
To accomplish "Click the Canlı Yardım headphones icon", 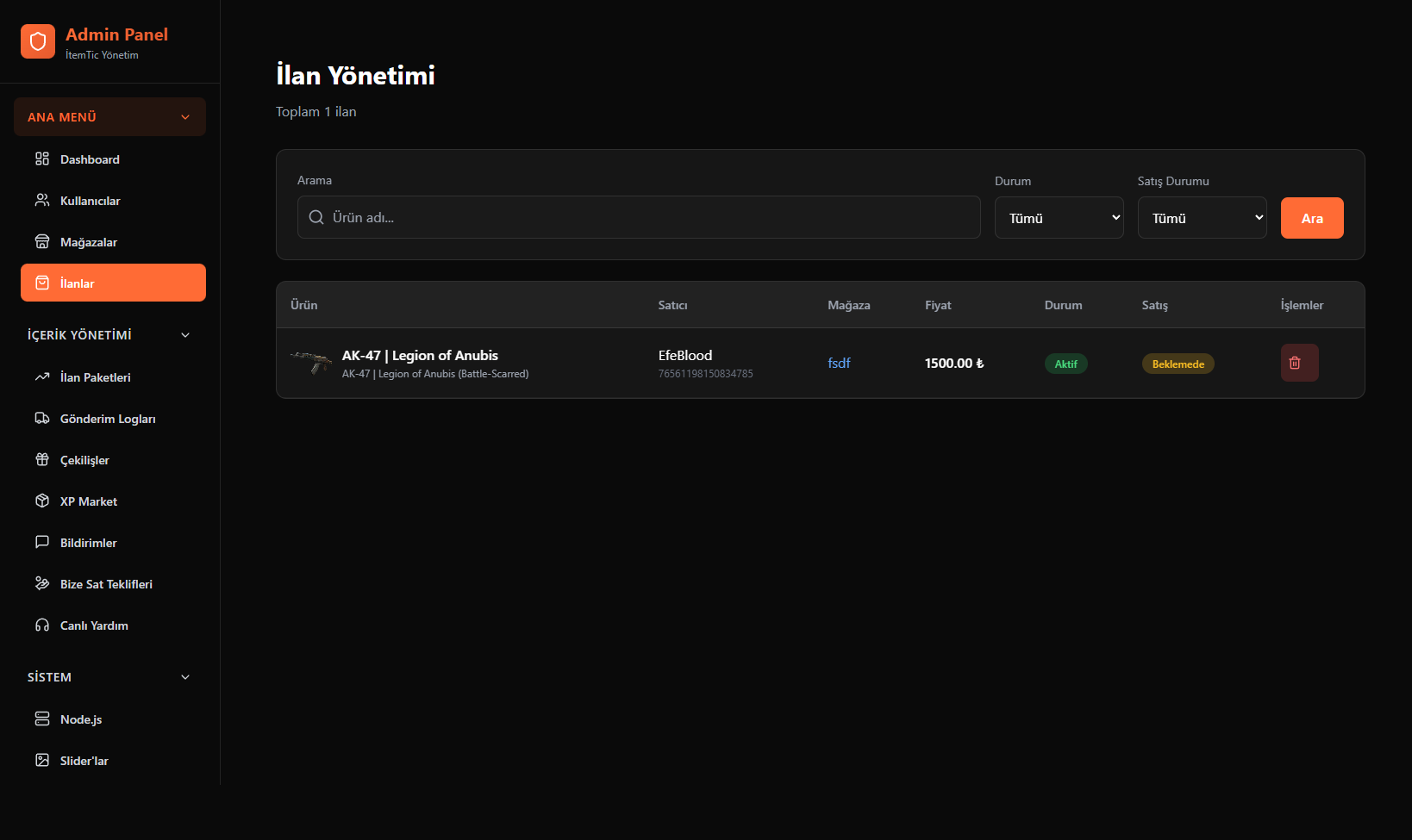I will click(x=42, y=625).
